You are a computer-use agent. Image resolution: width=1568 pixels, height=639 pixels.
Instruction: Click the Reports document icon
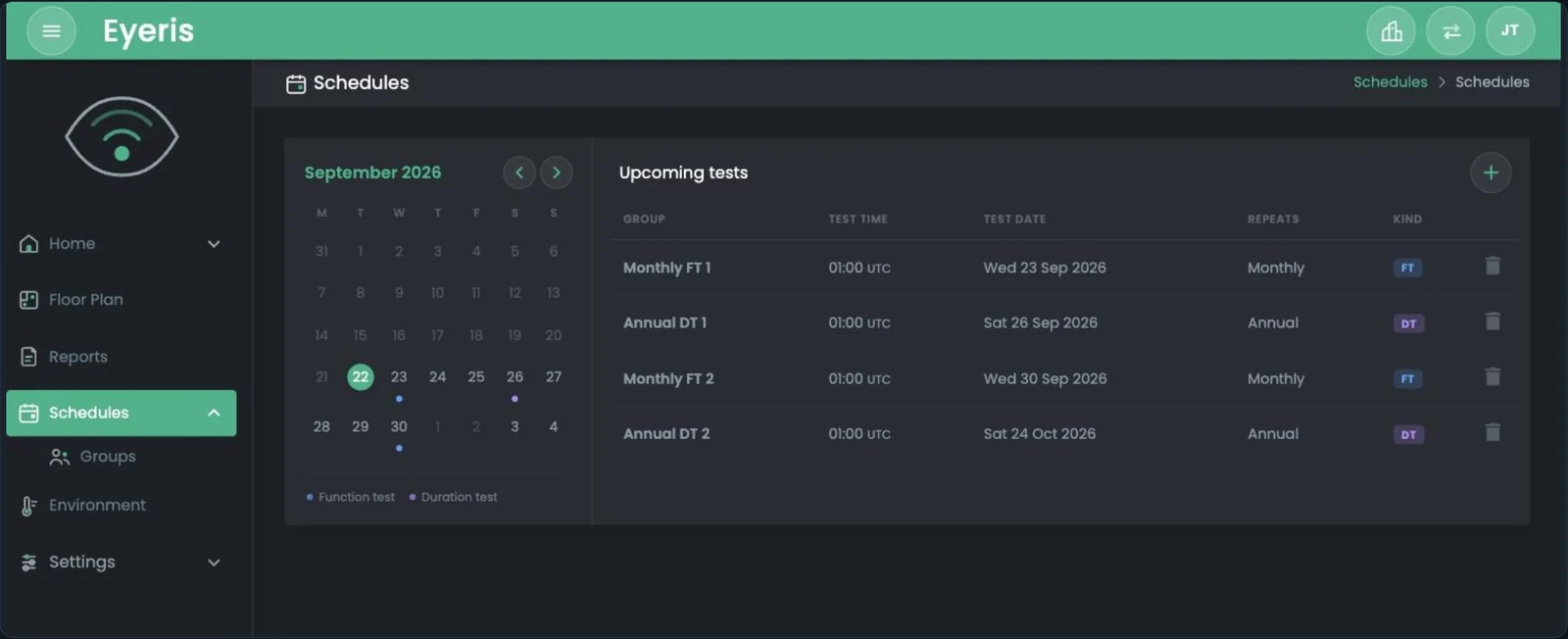[29, 357]
